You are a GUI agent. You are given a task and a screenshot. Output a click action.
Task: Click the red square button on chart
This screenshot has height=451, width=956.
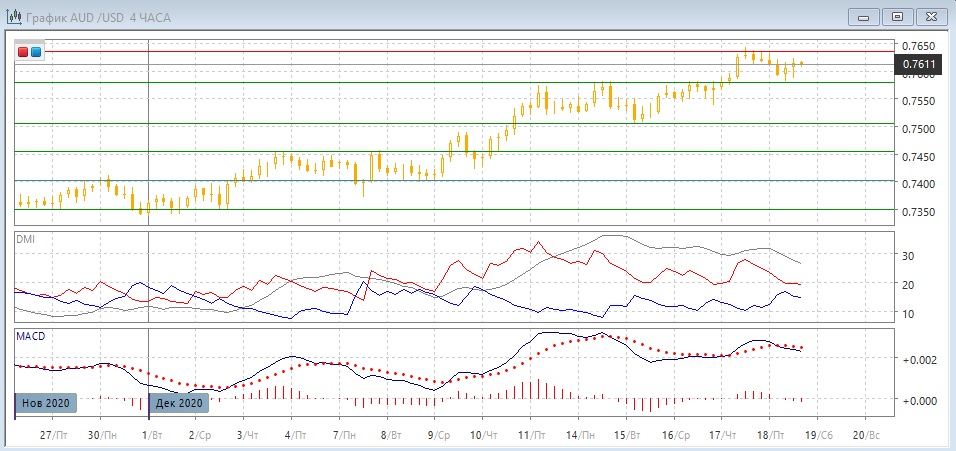click(24, 51)
